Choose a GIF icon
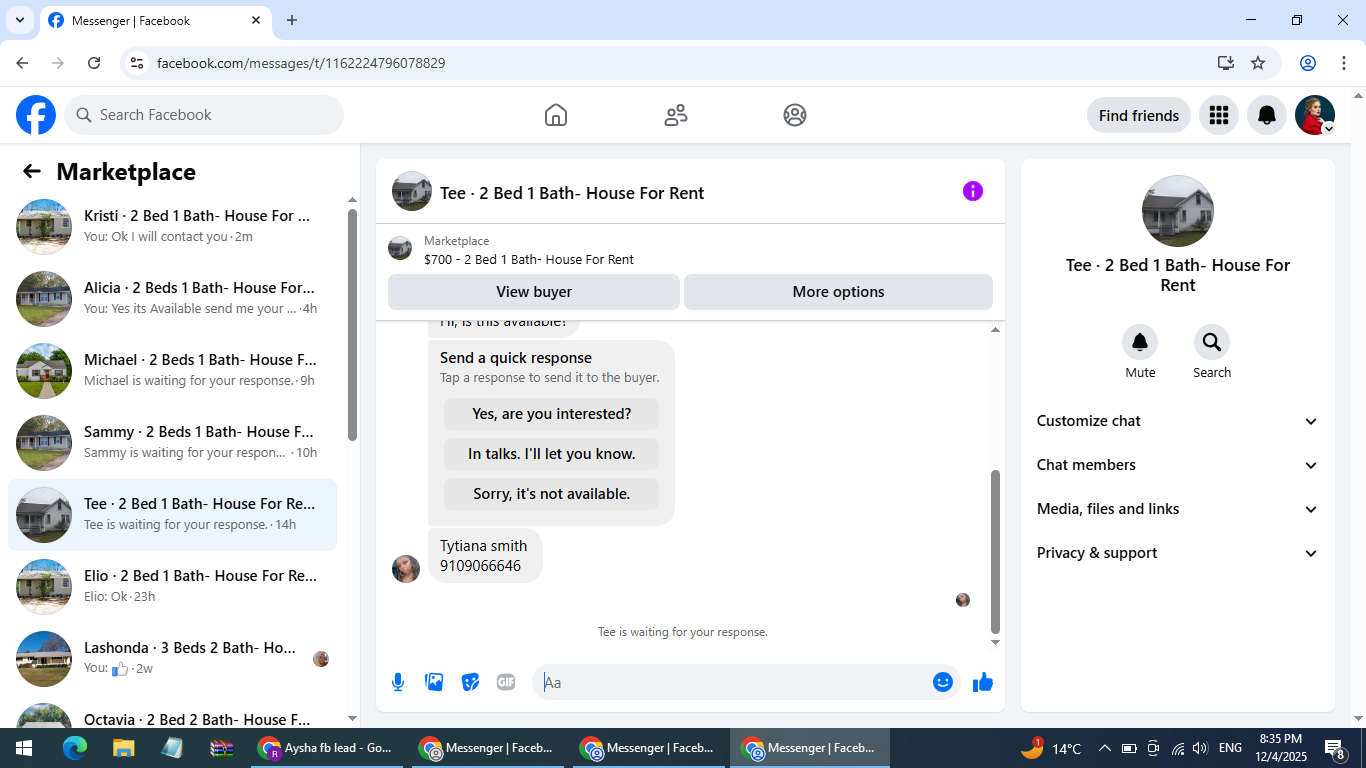Image resolution: width=1366 pixels, height=768 pixels. click(x=506, y=682)
